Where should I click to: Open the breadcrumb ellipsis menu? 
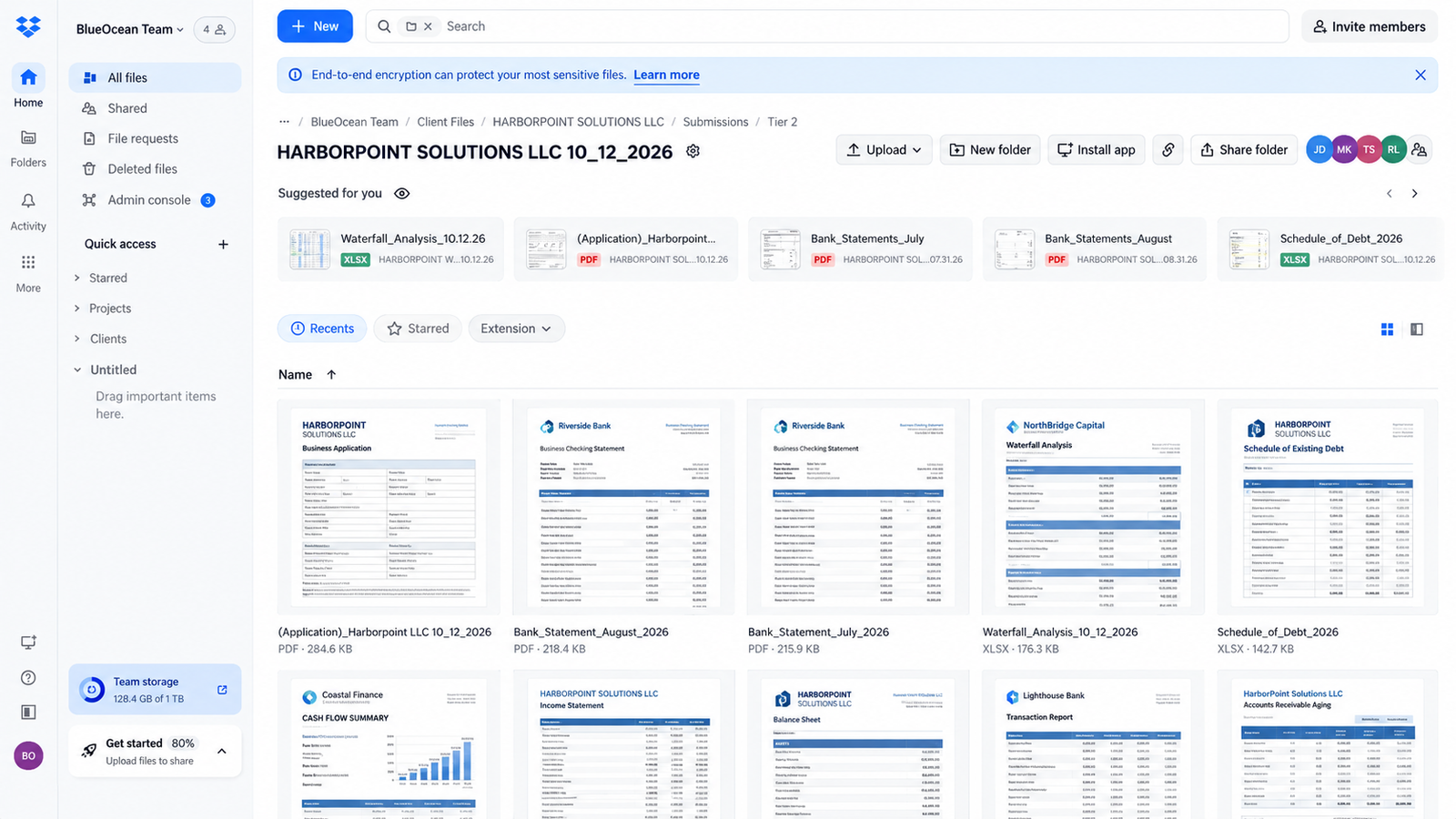285,121
